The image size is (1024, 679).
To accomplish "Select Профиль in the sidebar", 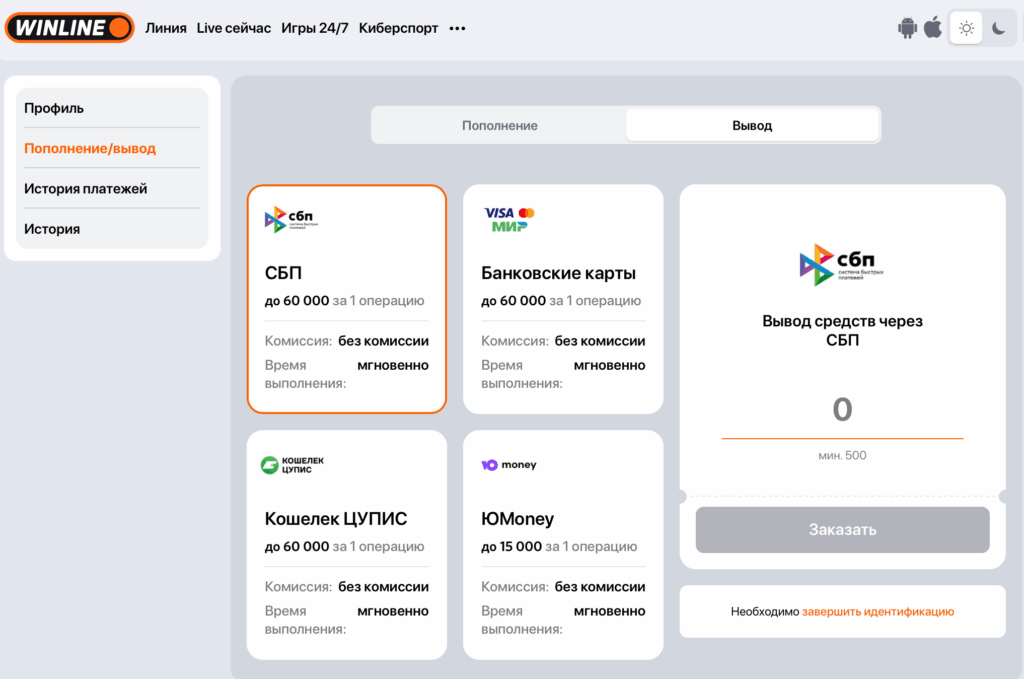I will tap(112, 108).
